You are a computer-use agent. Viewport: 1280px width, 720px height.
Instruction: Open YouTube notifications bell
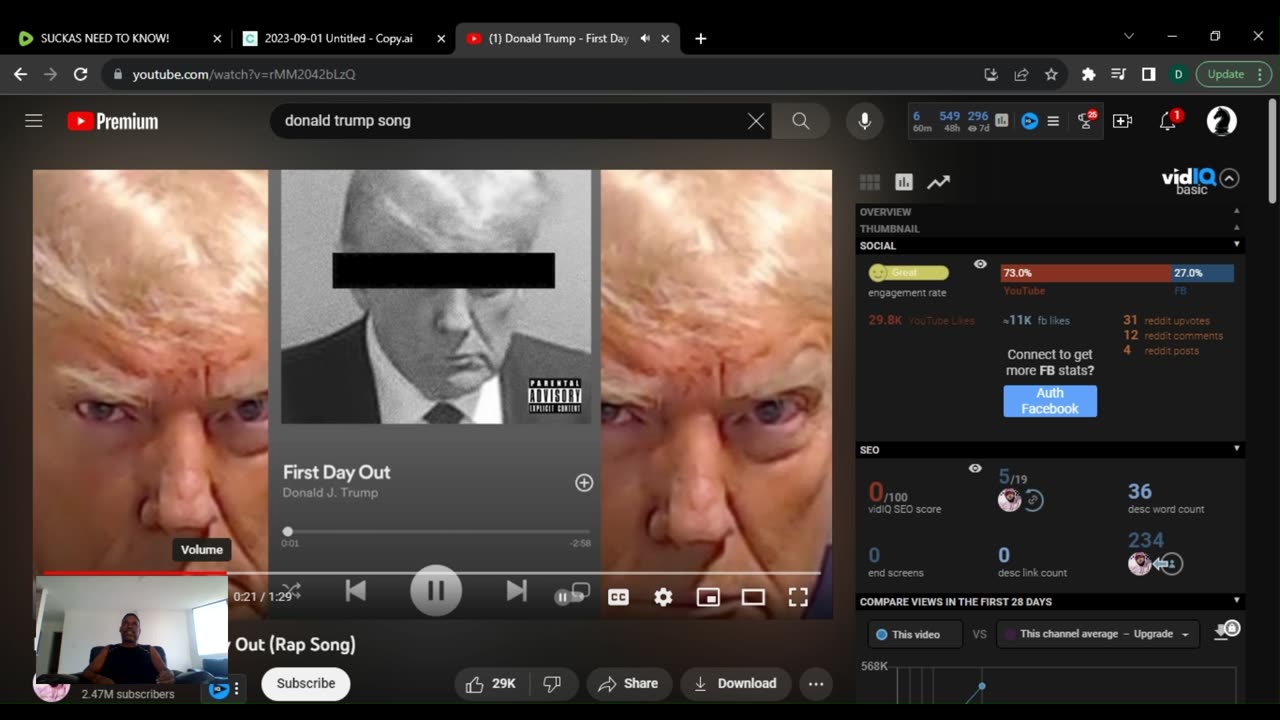pos(1168,121)
